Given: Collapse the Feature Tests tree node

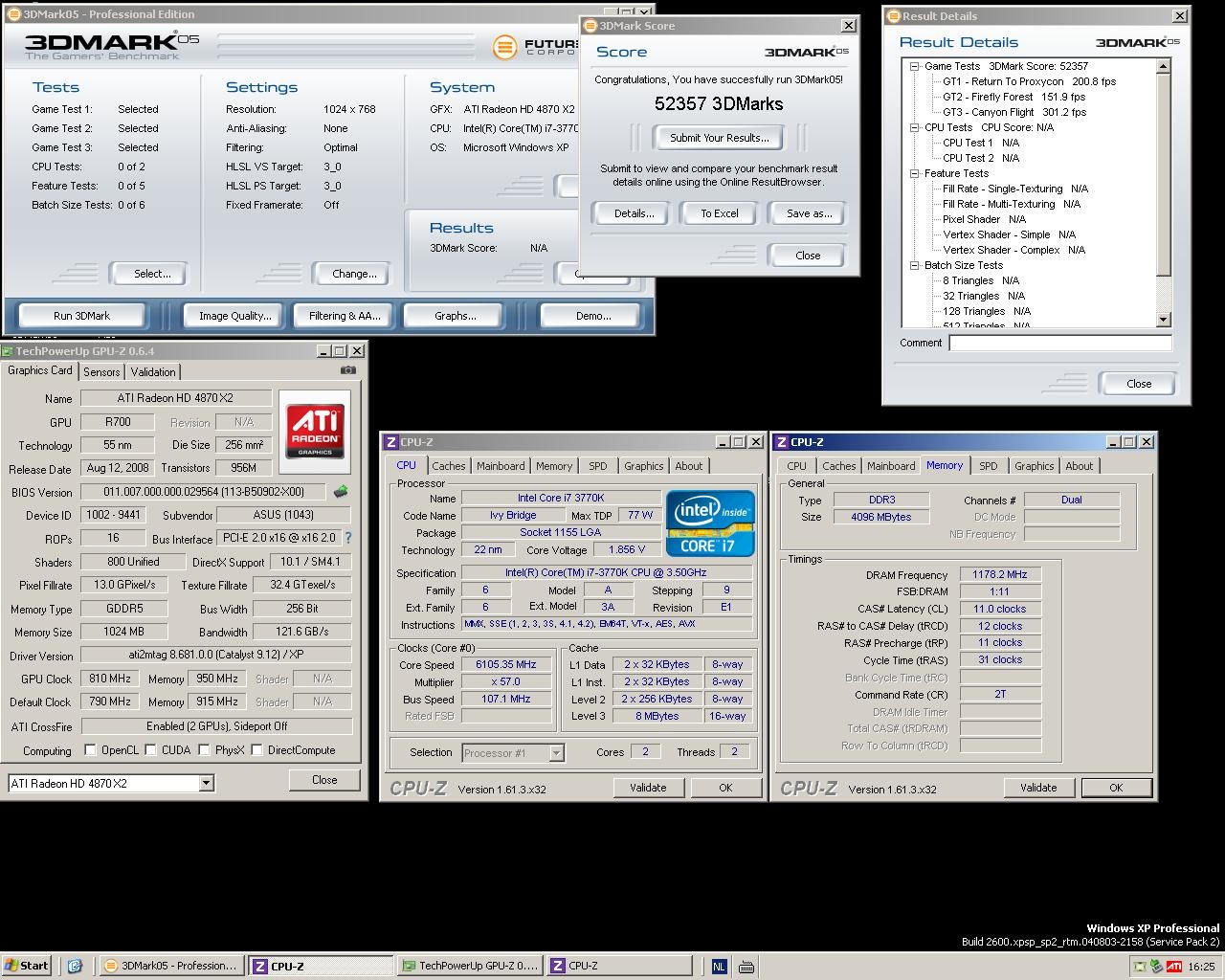Looking at the screenshot, I should (x=915, y=173).
